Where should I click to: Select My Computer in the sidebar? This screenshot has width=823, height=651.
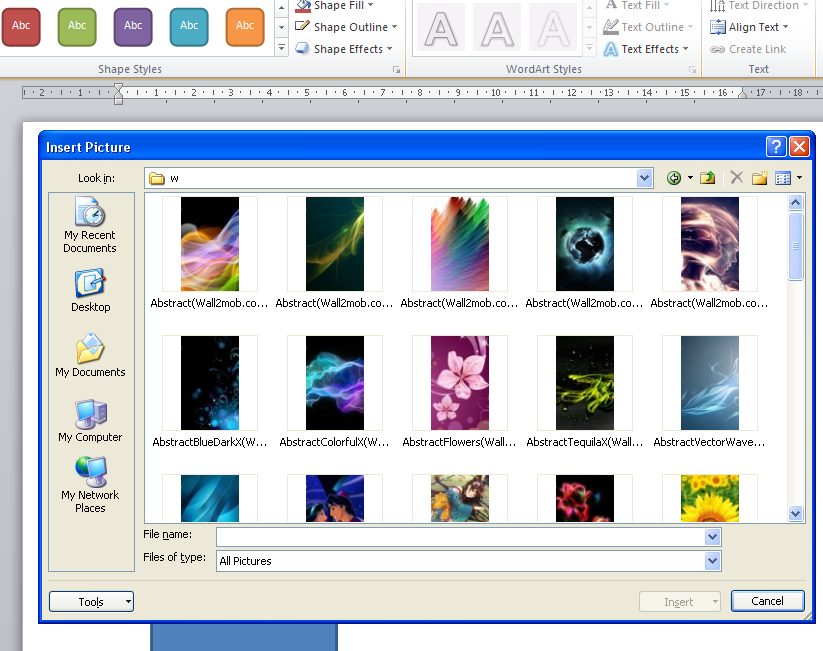click(x=90, y=421)
